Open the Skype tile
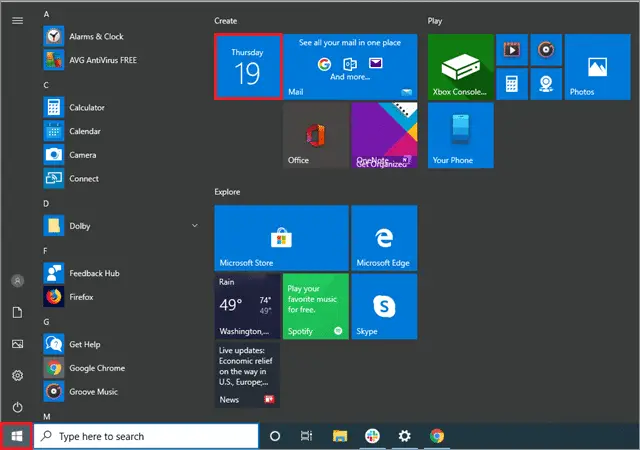This screenshot has width=640, height=450. (384, 306)
